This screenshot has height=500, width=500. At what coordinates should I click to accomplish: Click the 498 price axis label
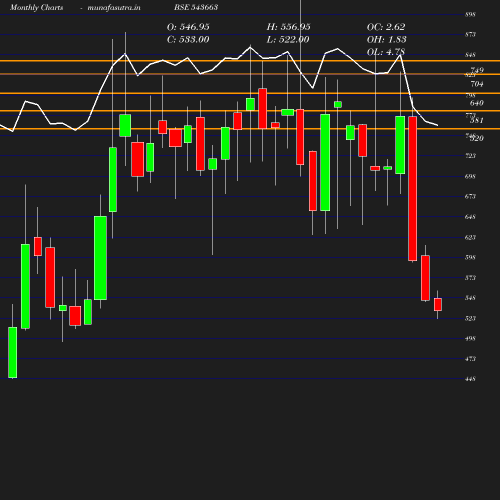point(470,338)
